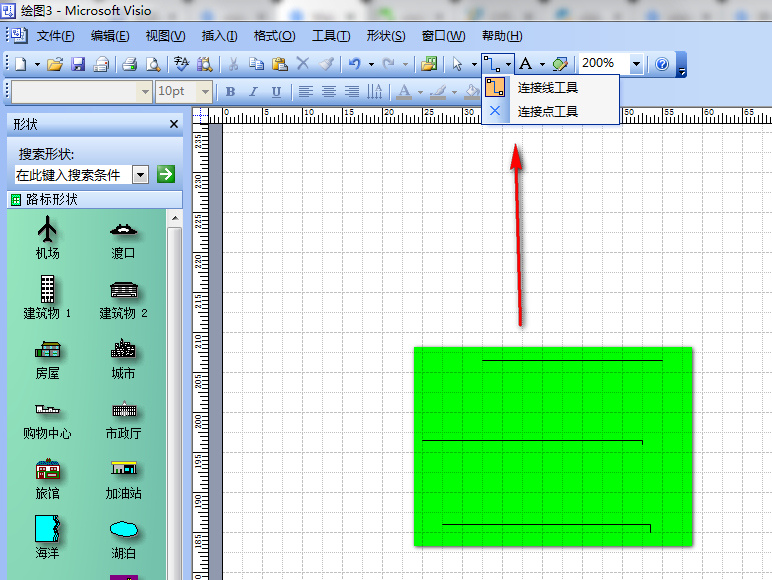Toggle Underline formatting button
This screenshot has width=772, height=580.
click(x=277, y=92)
